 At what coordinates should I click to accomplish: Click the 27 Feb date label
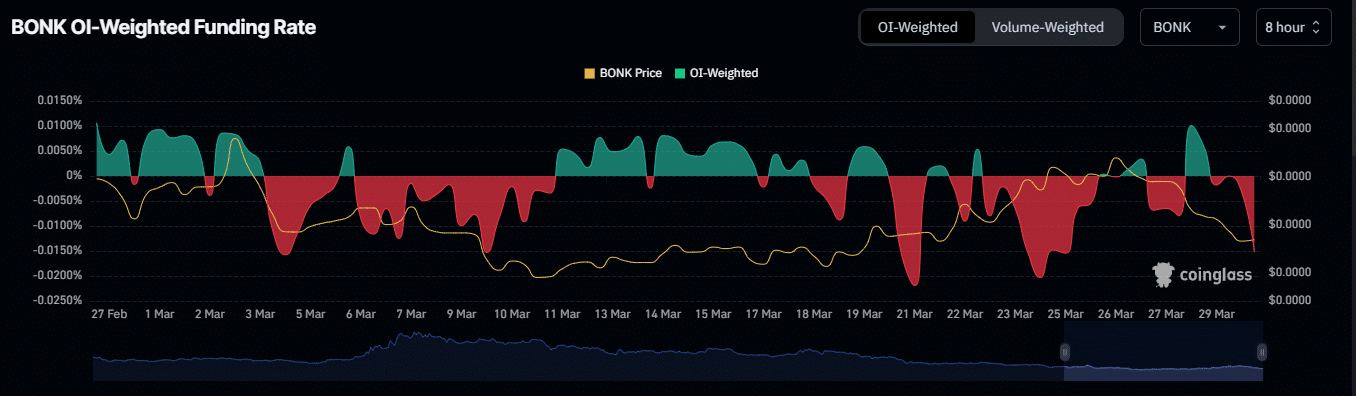108,314
